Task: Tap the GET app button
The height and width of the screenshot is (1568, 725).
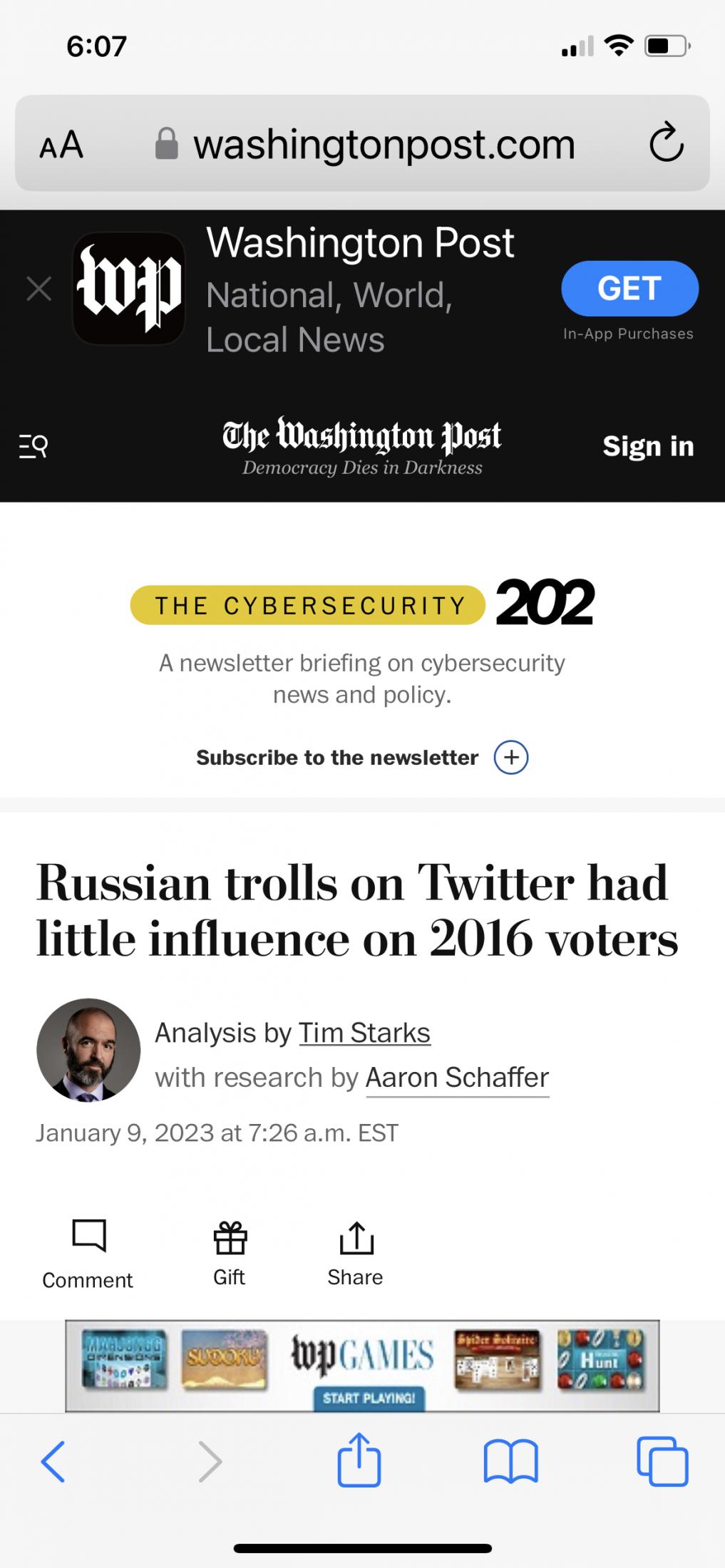Action: [x=629, y=289]
